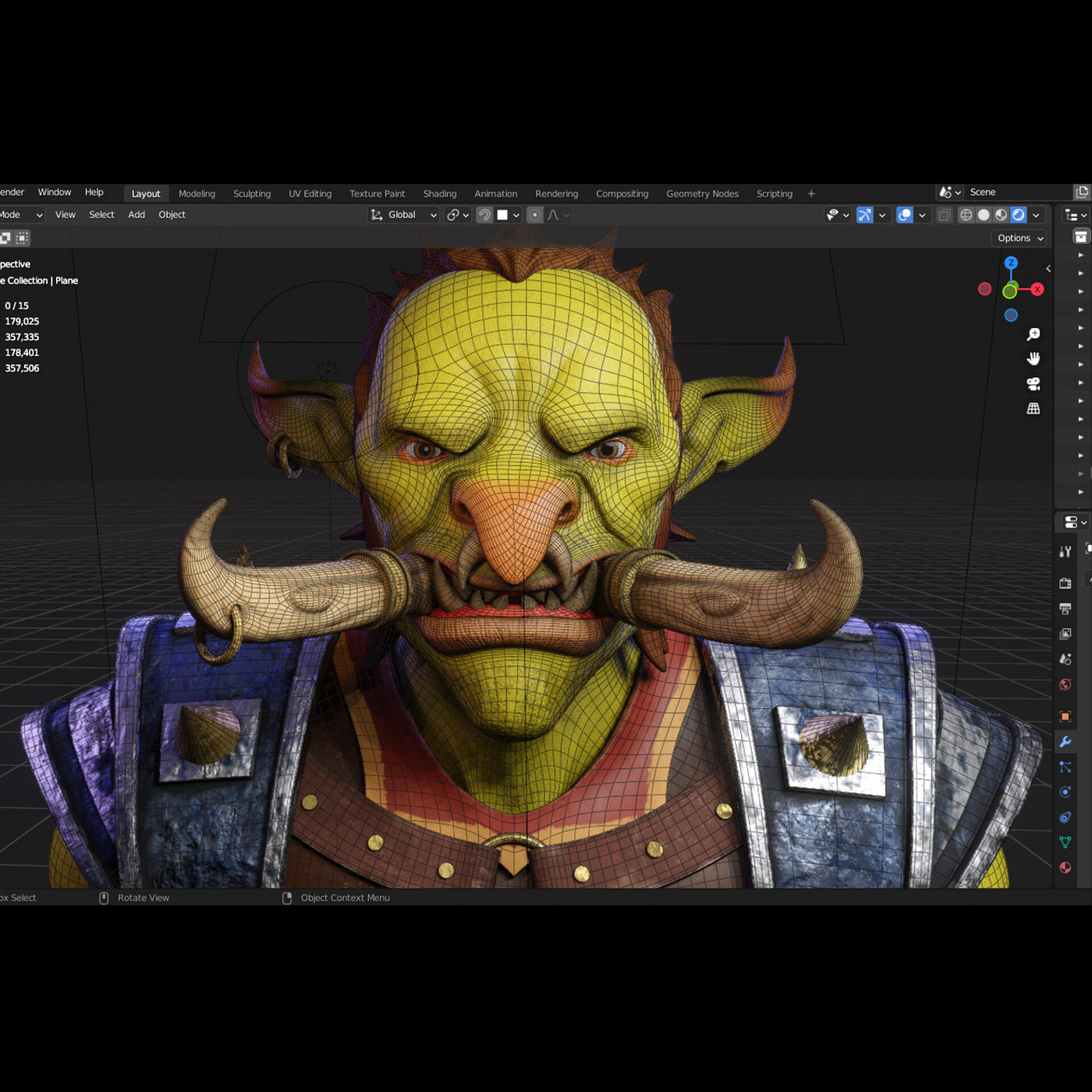Image resolution: width=1092 pixels, height=1092 pixels.
Task: Open the green Object Data properties tab
Action: point(1066,843)
